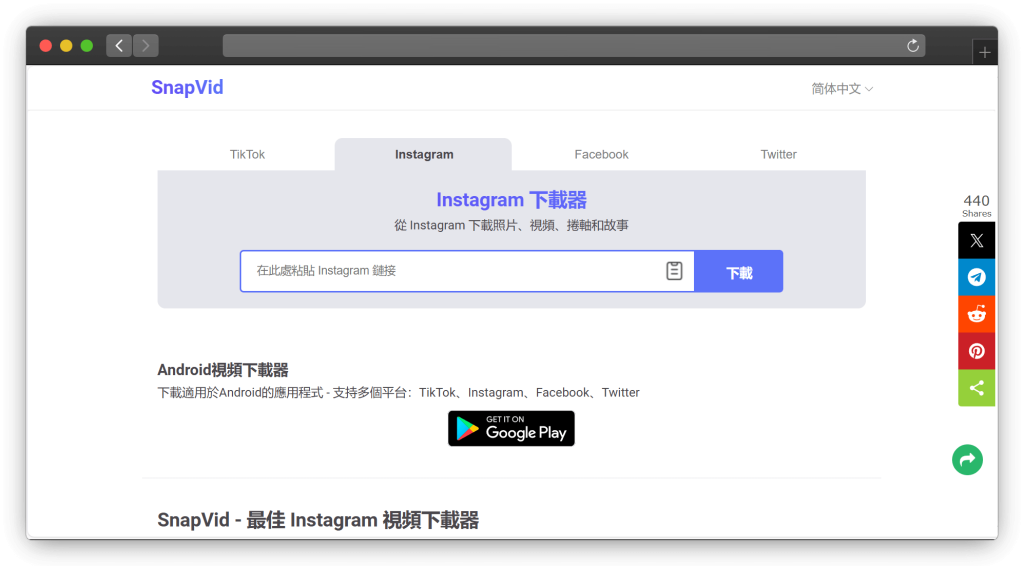Screen dimensions: 1024x566
Task: Open the green more-share options icon
Action: [976, 388]
